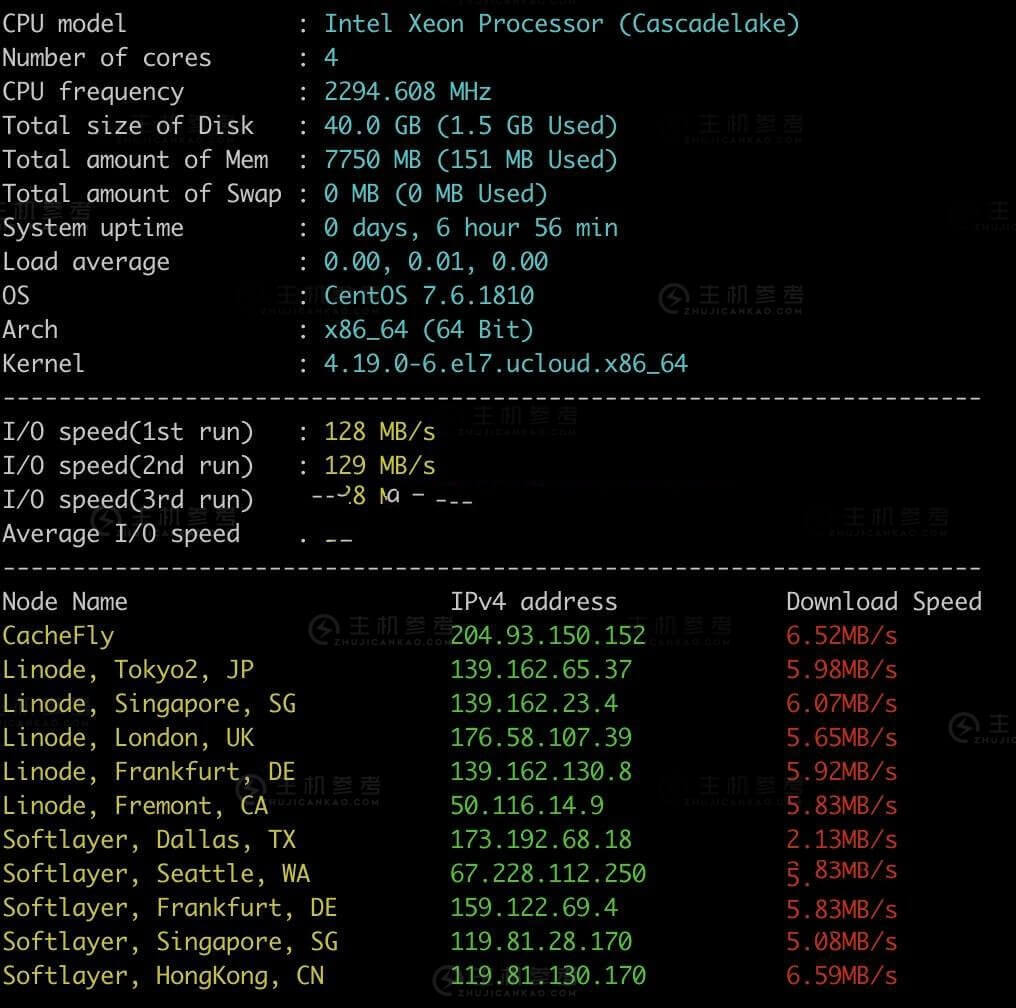The height and width of the screenshot is (1008, 1016).
Task: Click the IP address 139.162.23.4
Action: pyautogui.click(x=535, y=704)
